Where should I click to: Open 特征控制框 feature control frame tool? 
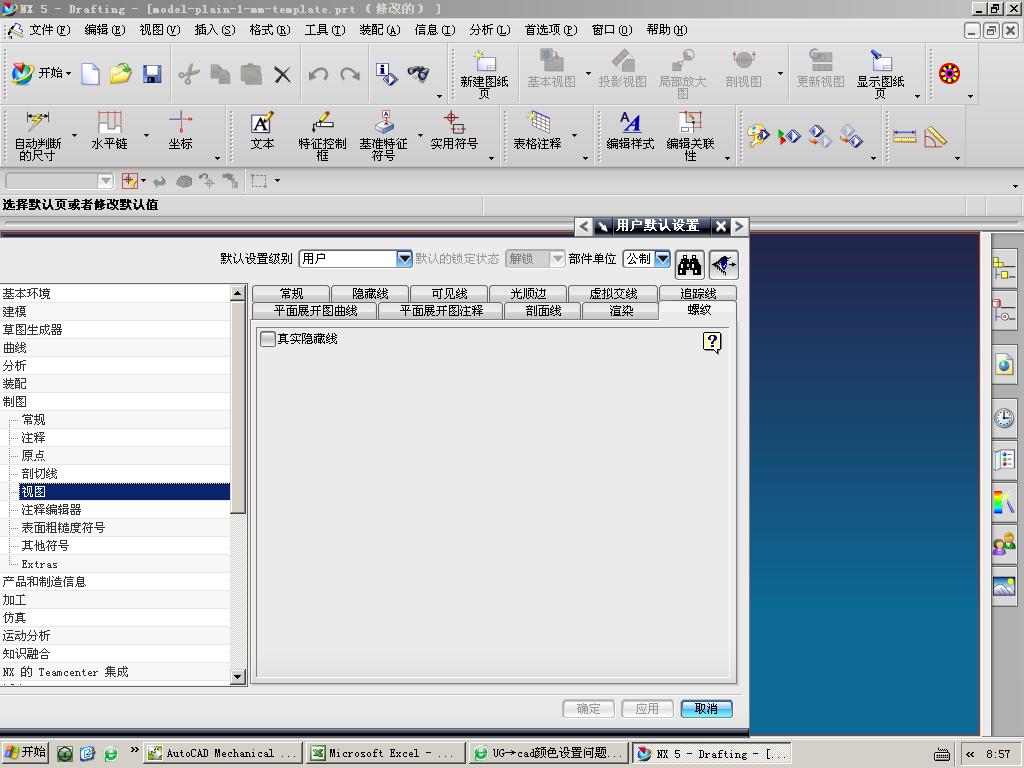(322, 136)
